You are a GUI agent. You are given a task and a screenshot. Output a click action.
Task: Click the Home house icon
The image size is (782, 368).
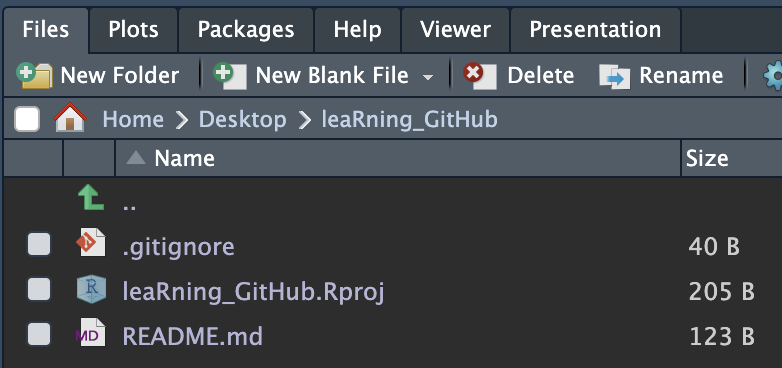coord(70,117)
